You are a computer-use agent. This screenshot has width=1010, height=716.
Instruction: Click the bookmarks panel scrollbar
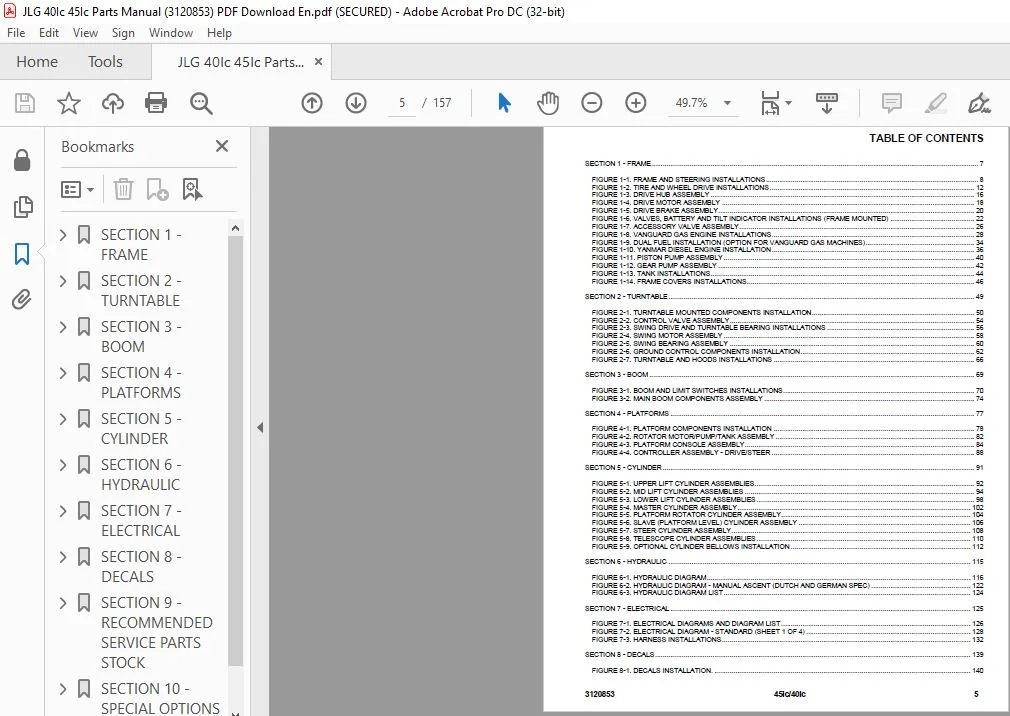(x=235, y=451)
